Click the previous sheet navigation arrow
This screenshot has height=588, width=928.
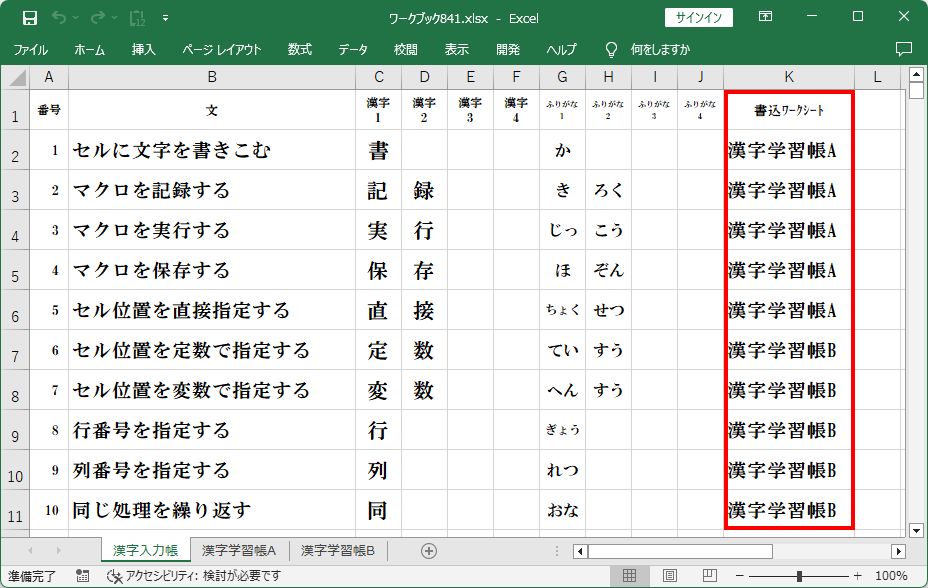(x=30, y=551)
